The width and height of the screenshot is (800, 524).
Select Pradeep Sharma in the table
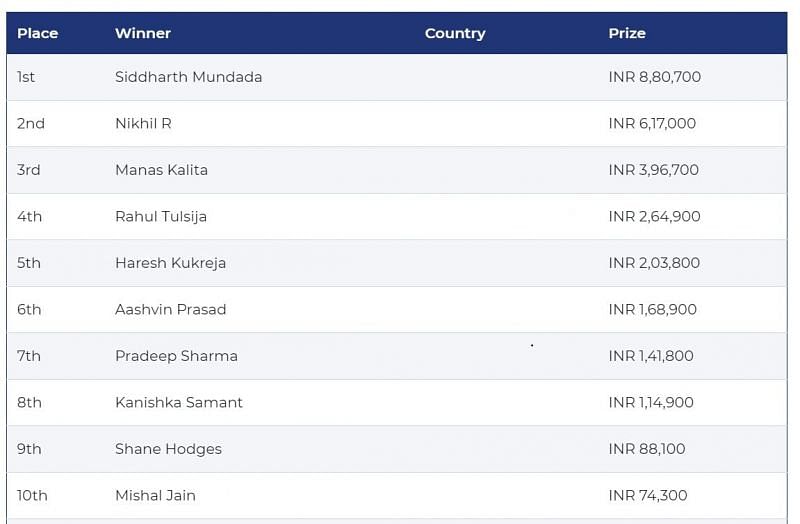(x=176, y=356)
